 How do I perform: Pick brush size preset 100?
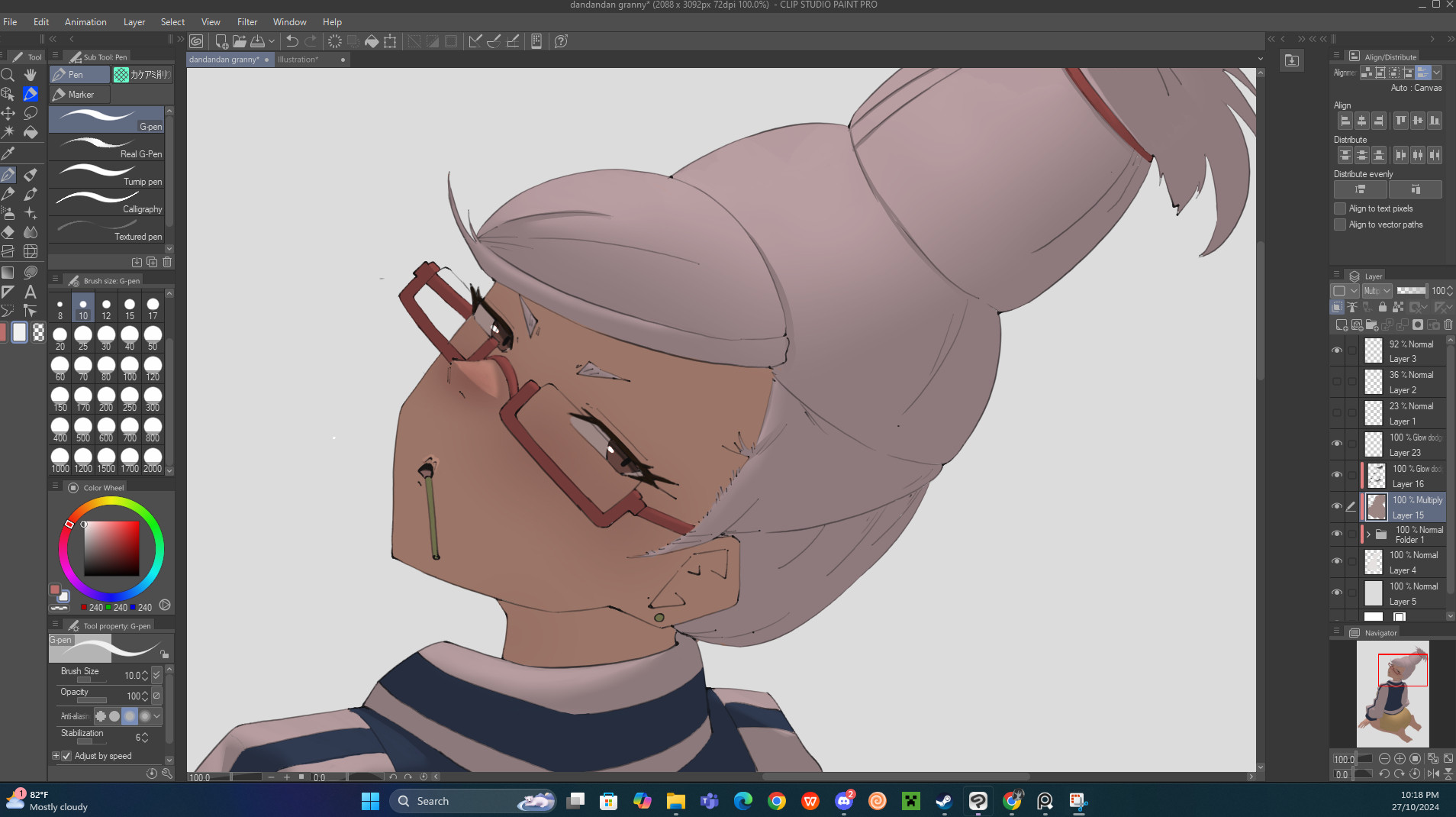click(x=130, y=368)
